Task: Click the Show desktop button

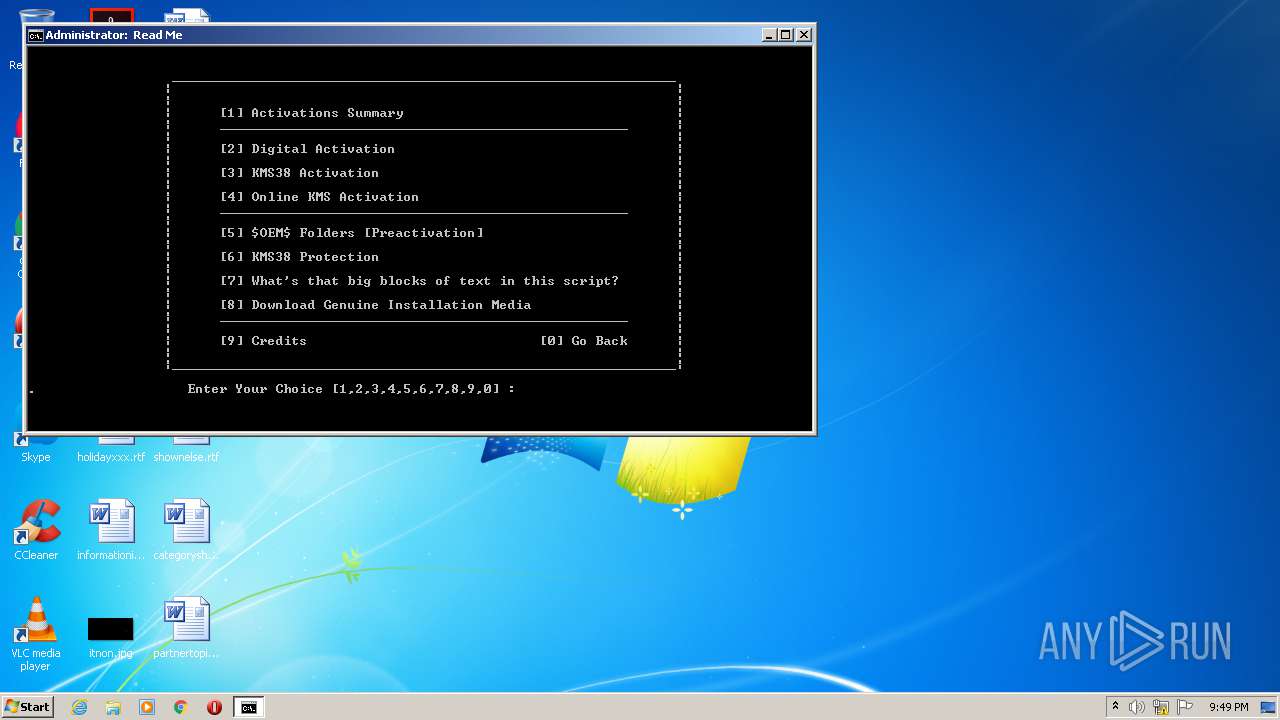Action: pos(1270,707)
